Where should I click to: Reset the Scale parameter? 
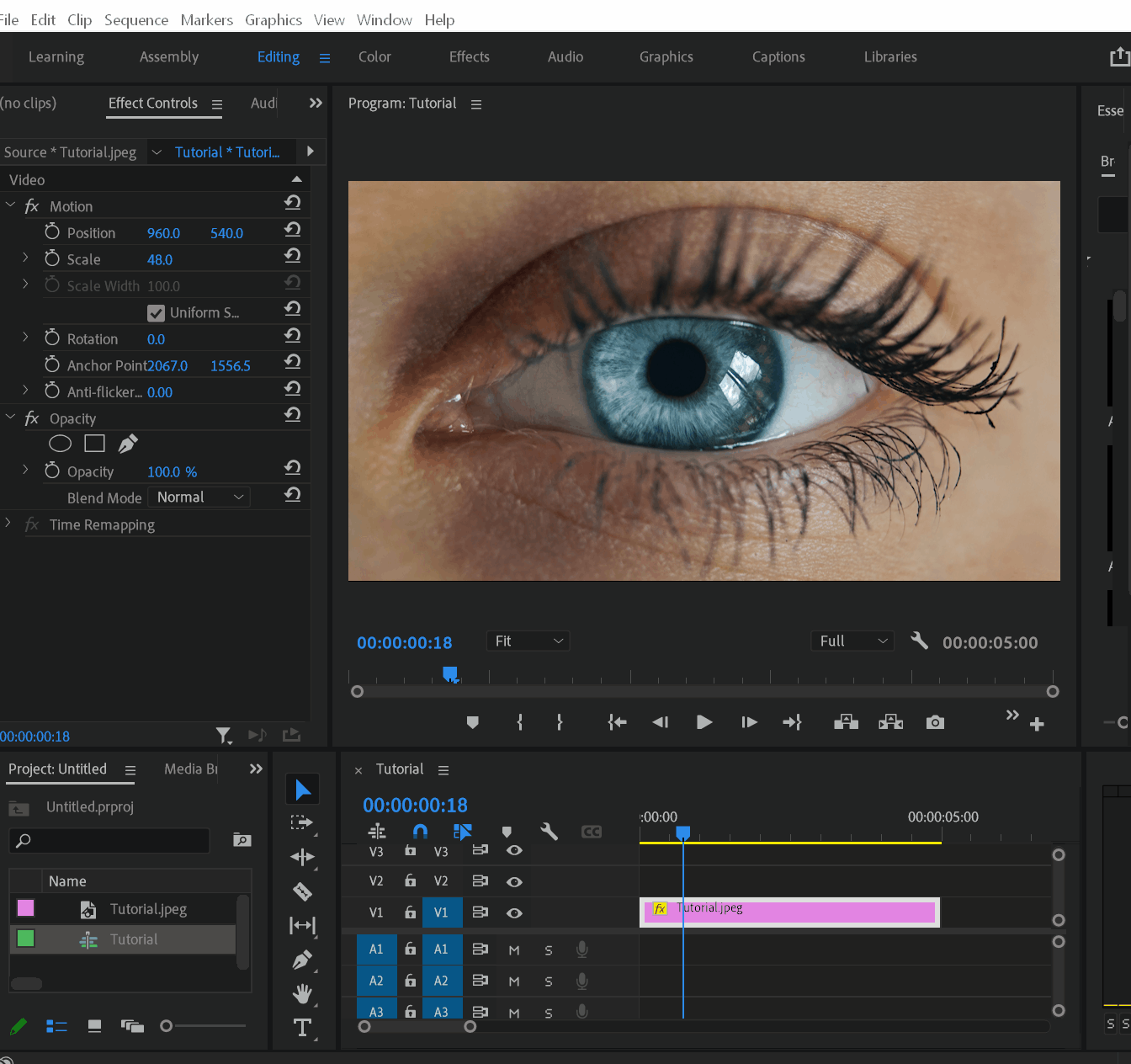[x=292, y=256]
